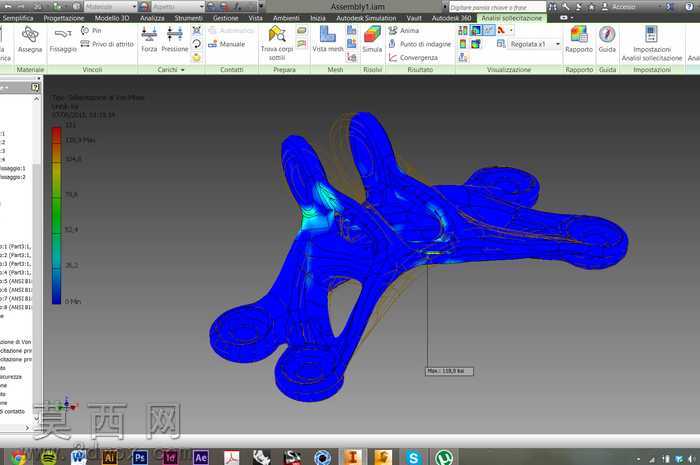Add a Pin constraint

point(91,30)
